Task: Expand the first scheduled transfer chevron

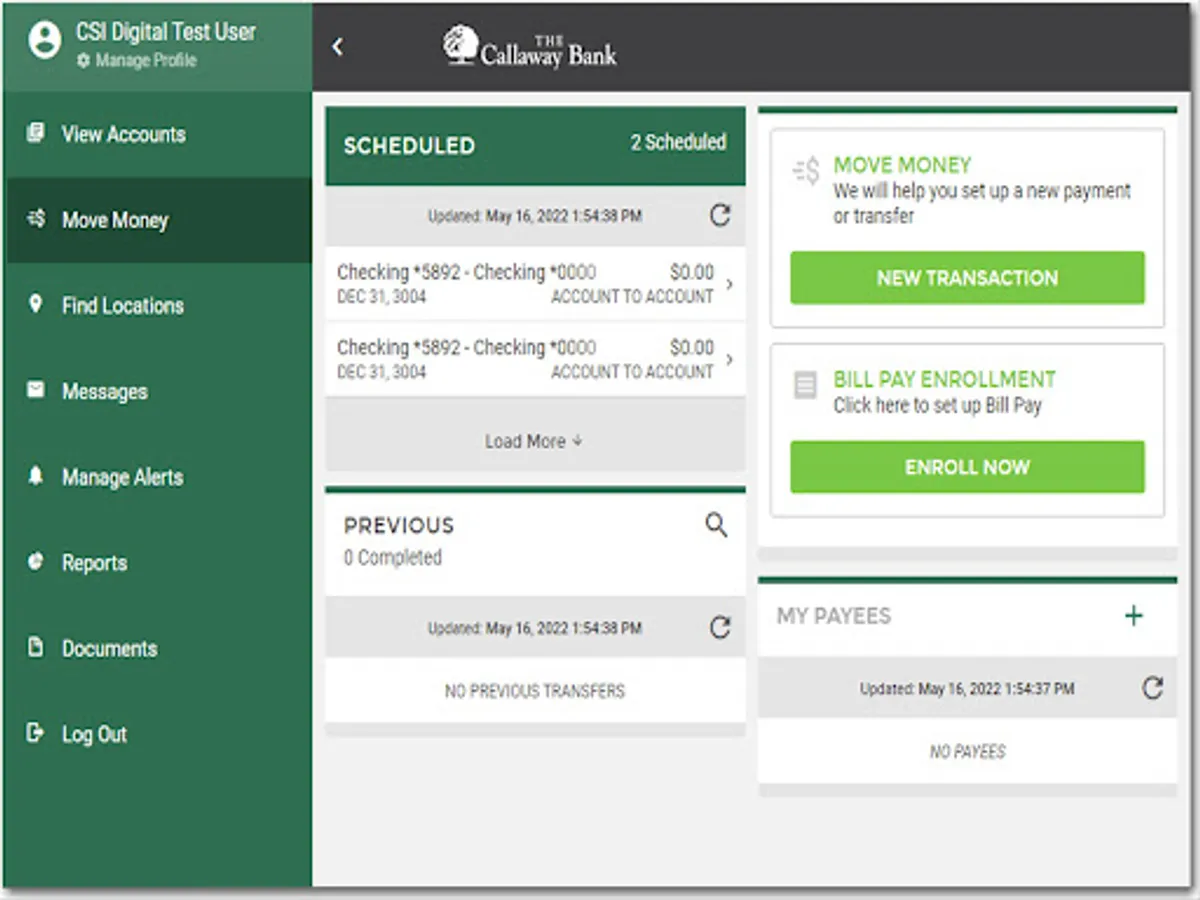Action: [729, 284]
